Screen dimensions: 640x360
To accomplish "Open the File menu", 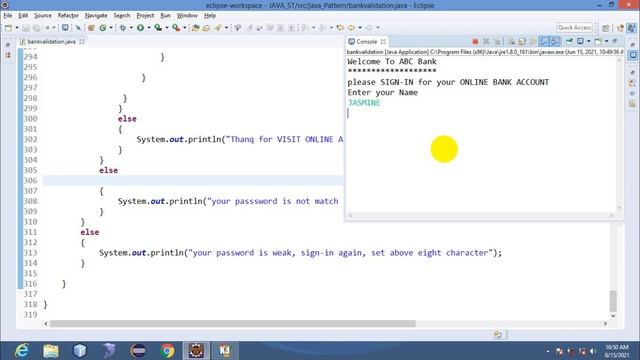I will [x=8, y=16].
